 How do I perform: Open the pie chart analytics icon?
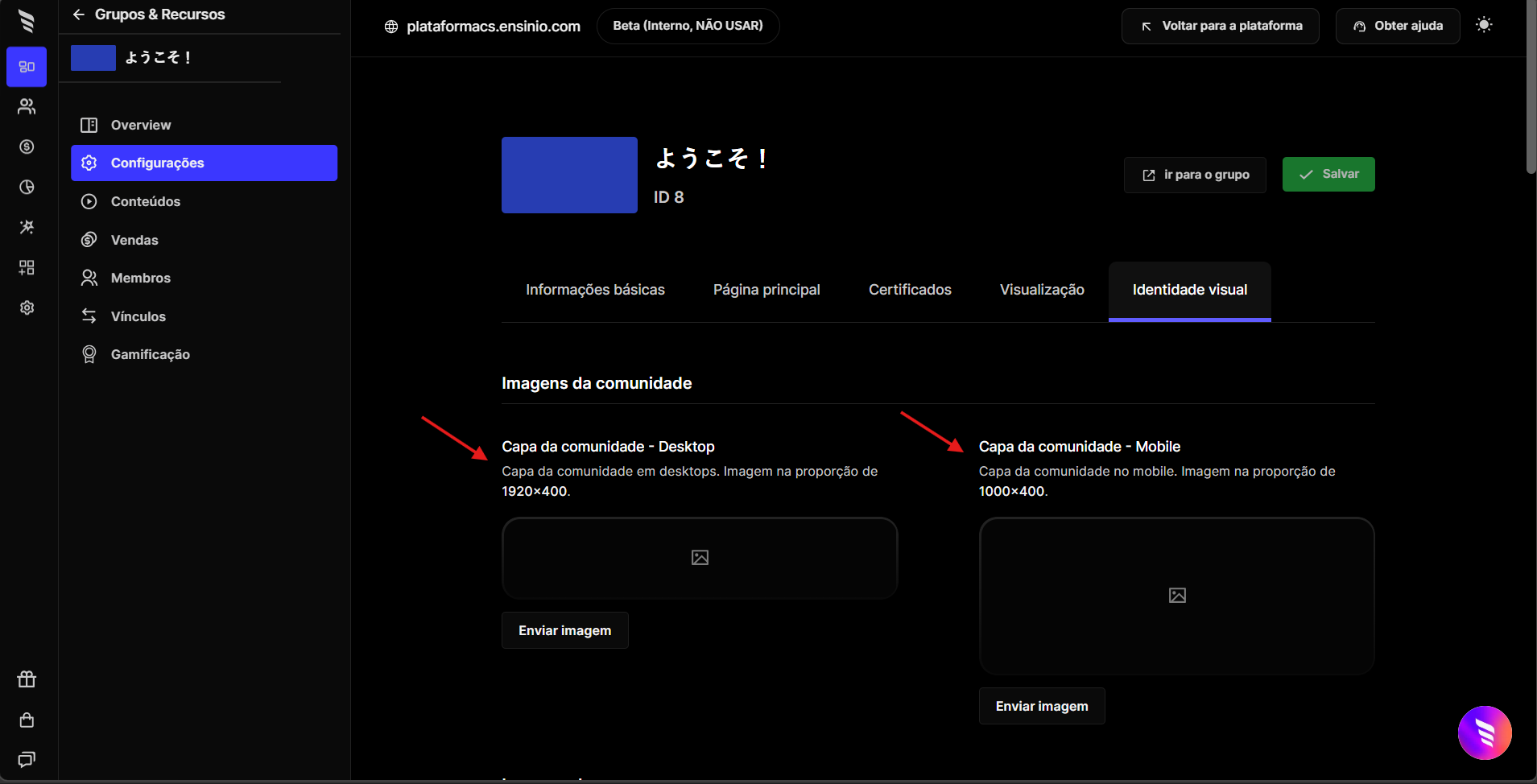(27, 187)
